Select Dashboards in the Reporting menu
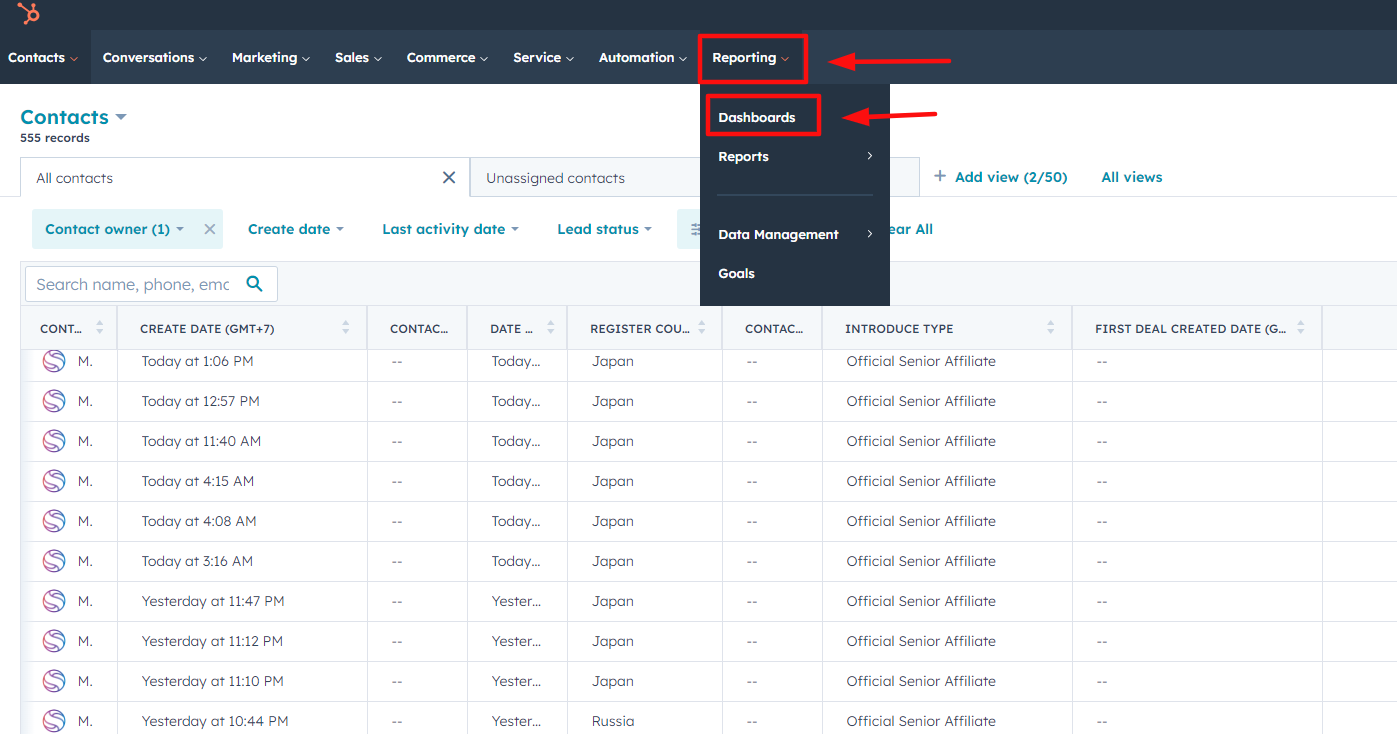This screenshot has height=734, width=1397. coord(757,117)
